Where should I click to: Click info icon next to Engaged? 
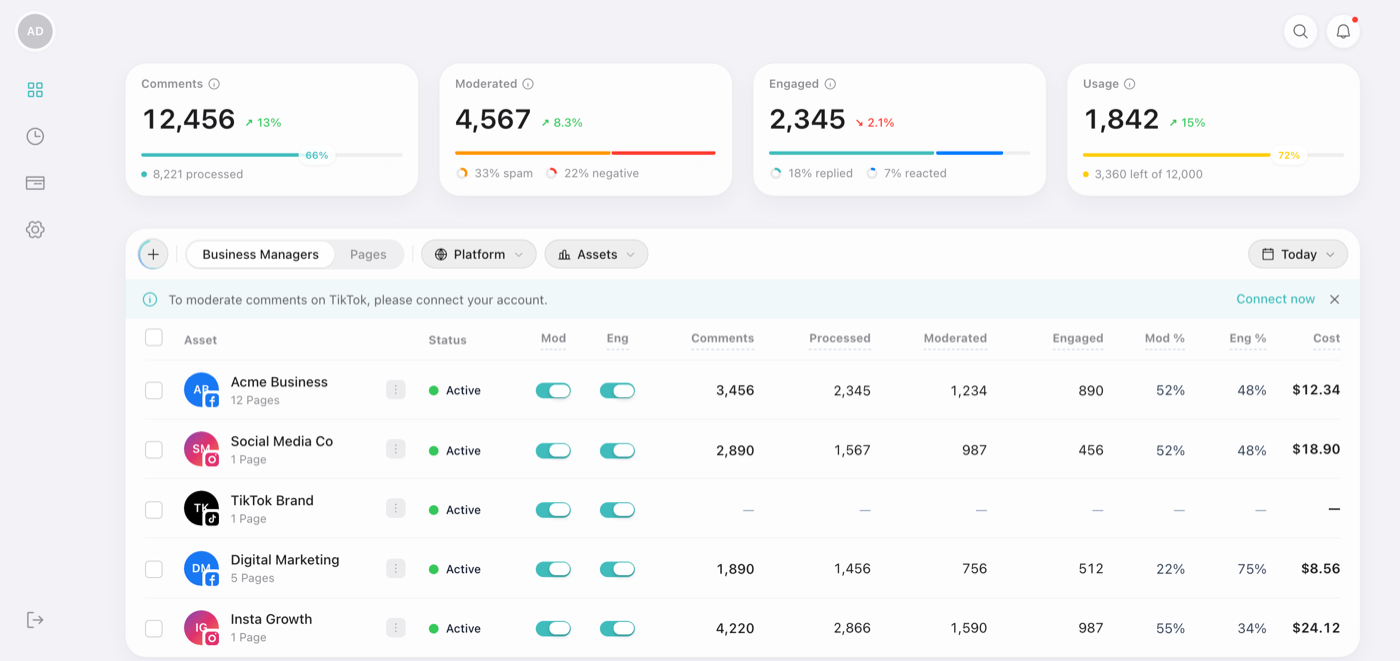point(830,84)
